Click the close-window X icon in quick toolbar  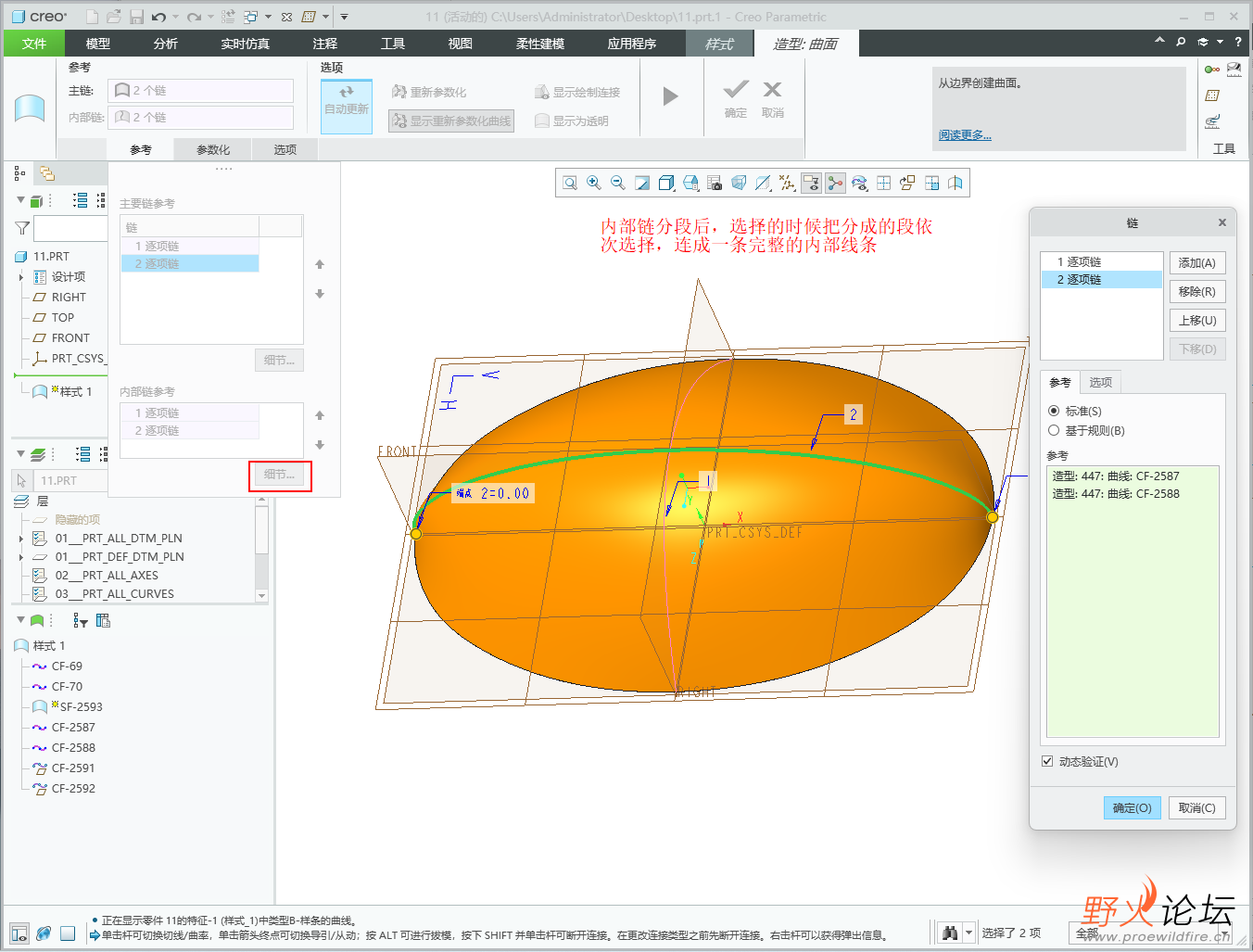[286, 17]
